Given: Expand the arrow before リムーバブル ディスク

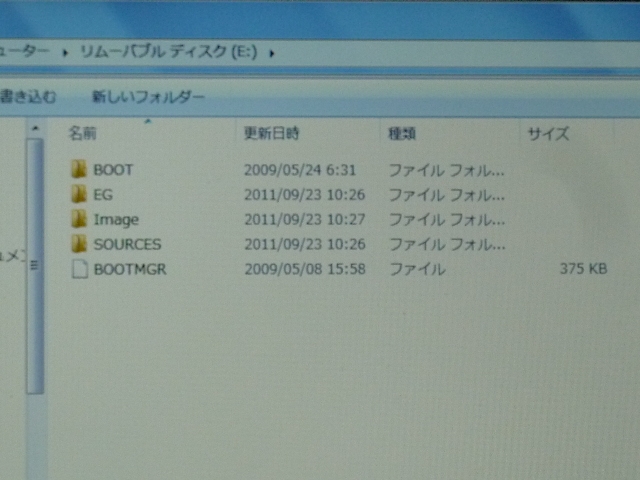Looking at the screenshot, I should (x=65, y=53).
